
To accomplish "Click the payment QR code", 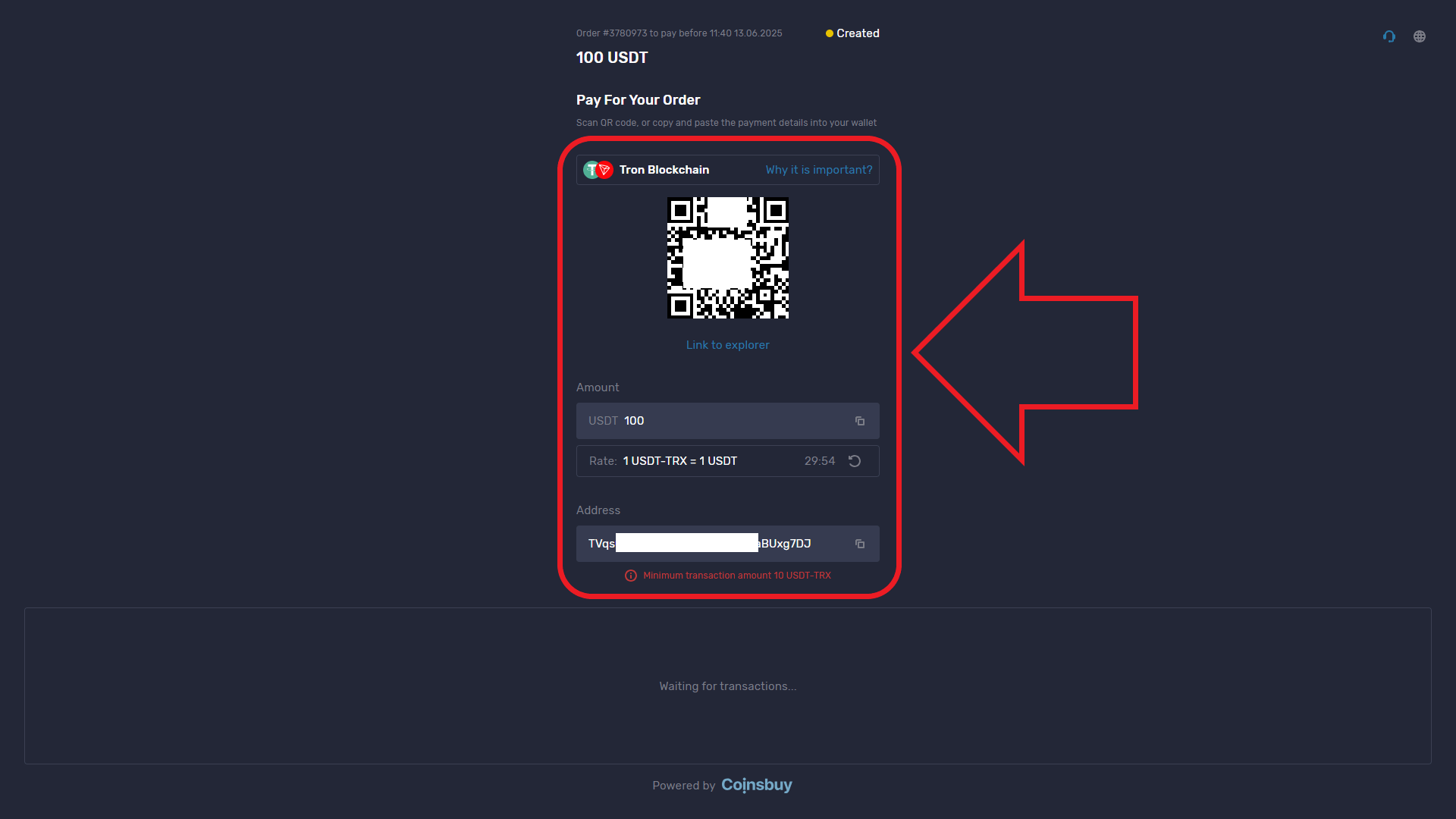I will coord(728,258).
